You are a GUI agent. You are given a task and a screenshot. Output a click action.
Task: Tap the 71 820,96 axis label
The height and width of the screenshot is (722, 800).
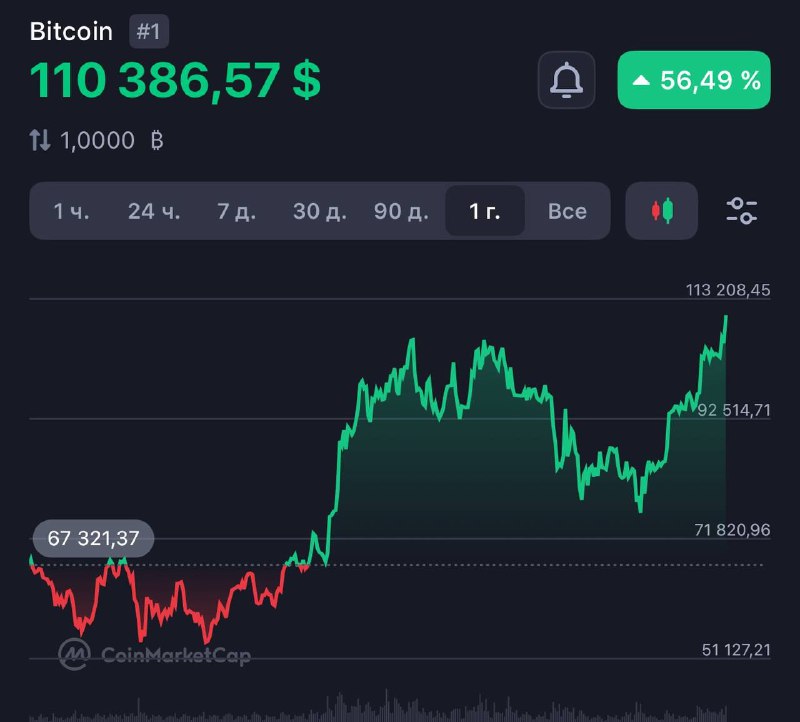[x=732, y=530]
